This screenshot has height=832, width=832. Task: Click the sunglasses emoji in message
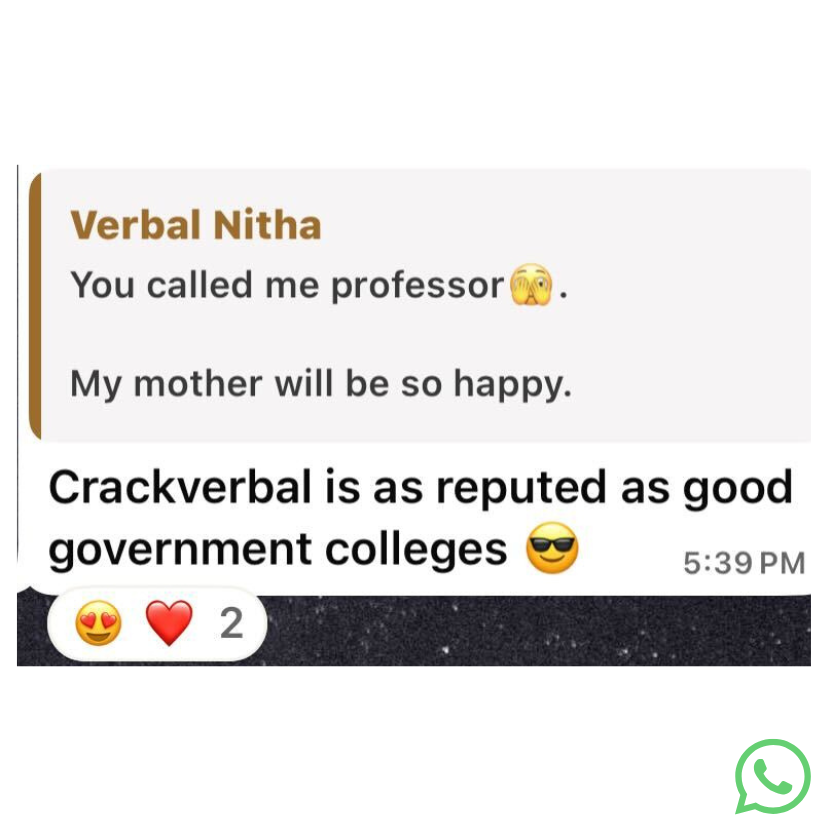pyautogui.click(x=552, y=548)
